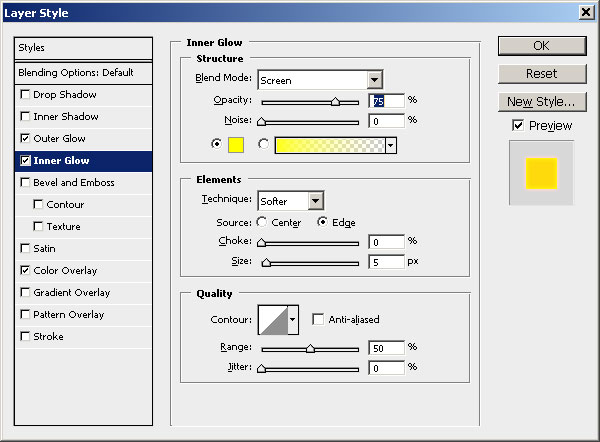Uncheck the Outer Glow effect
The height and width of the screenshot is (442, 600).
[x=25, y=138]
